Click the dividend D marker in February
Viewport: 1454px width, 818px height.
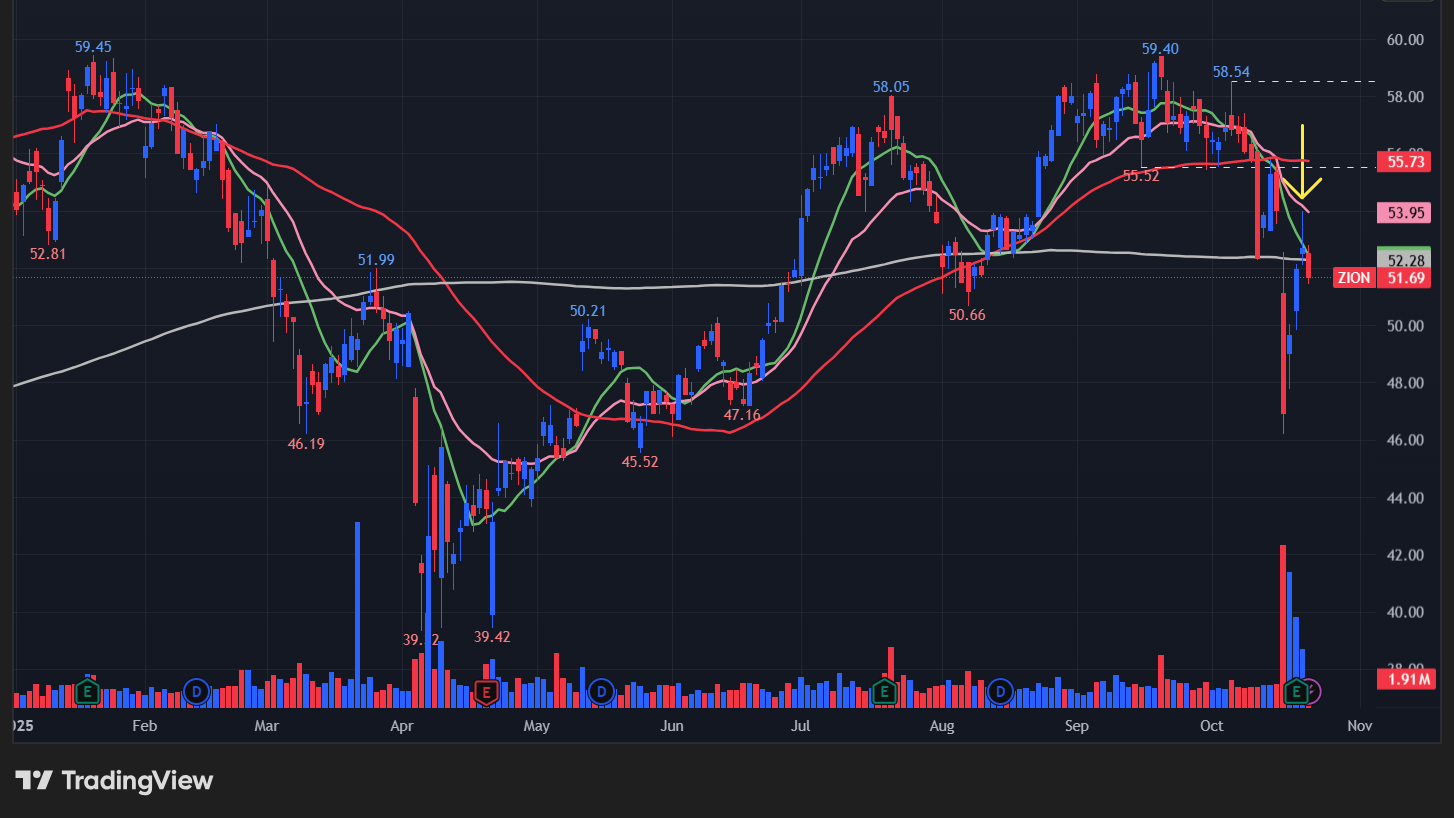pyautogui.click(x=197, y=691)
